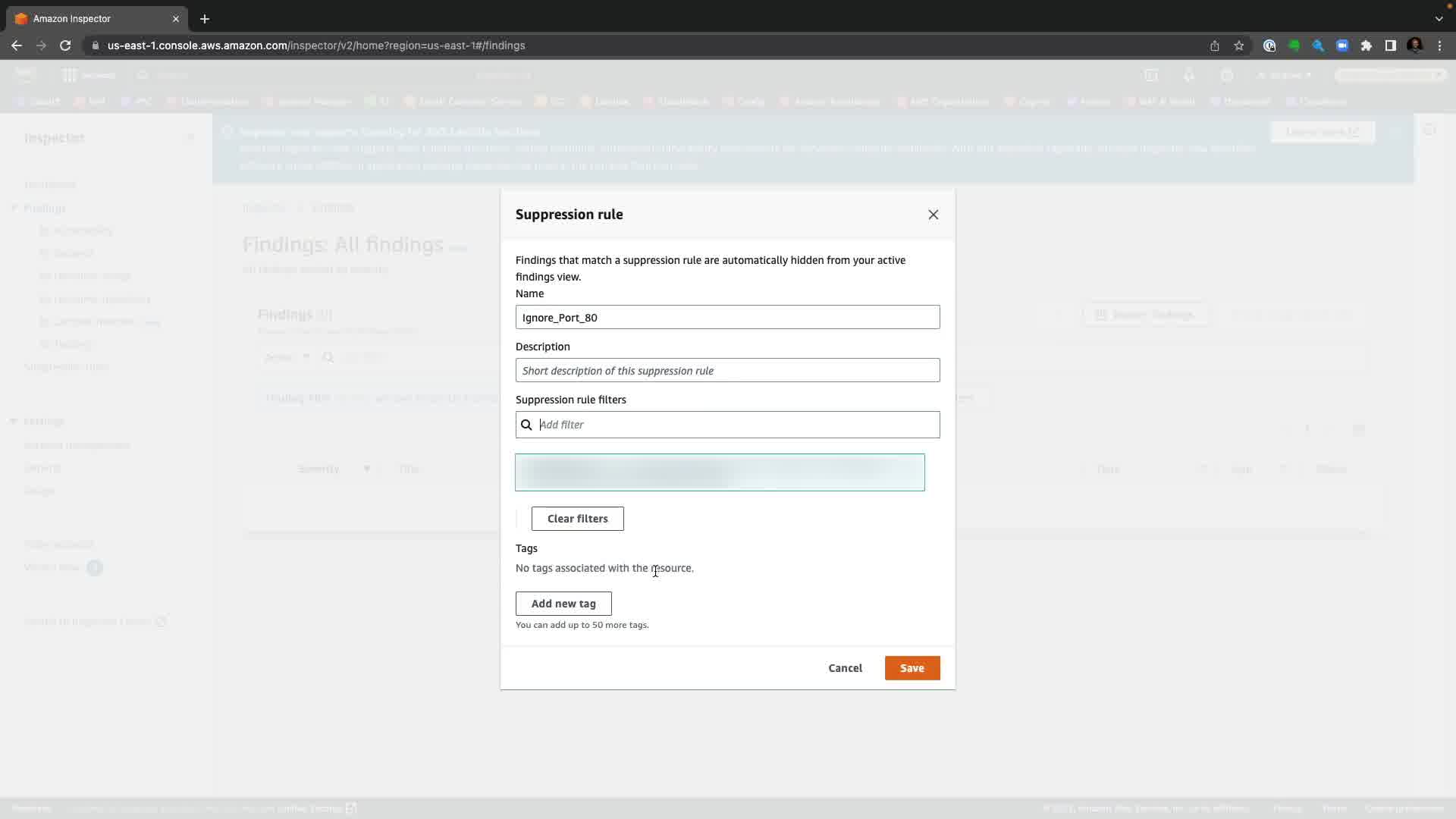This screenshot has width=1456, height=819.
Task: Click the Zoom extension icon
Action: 1342,45
